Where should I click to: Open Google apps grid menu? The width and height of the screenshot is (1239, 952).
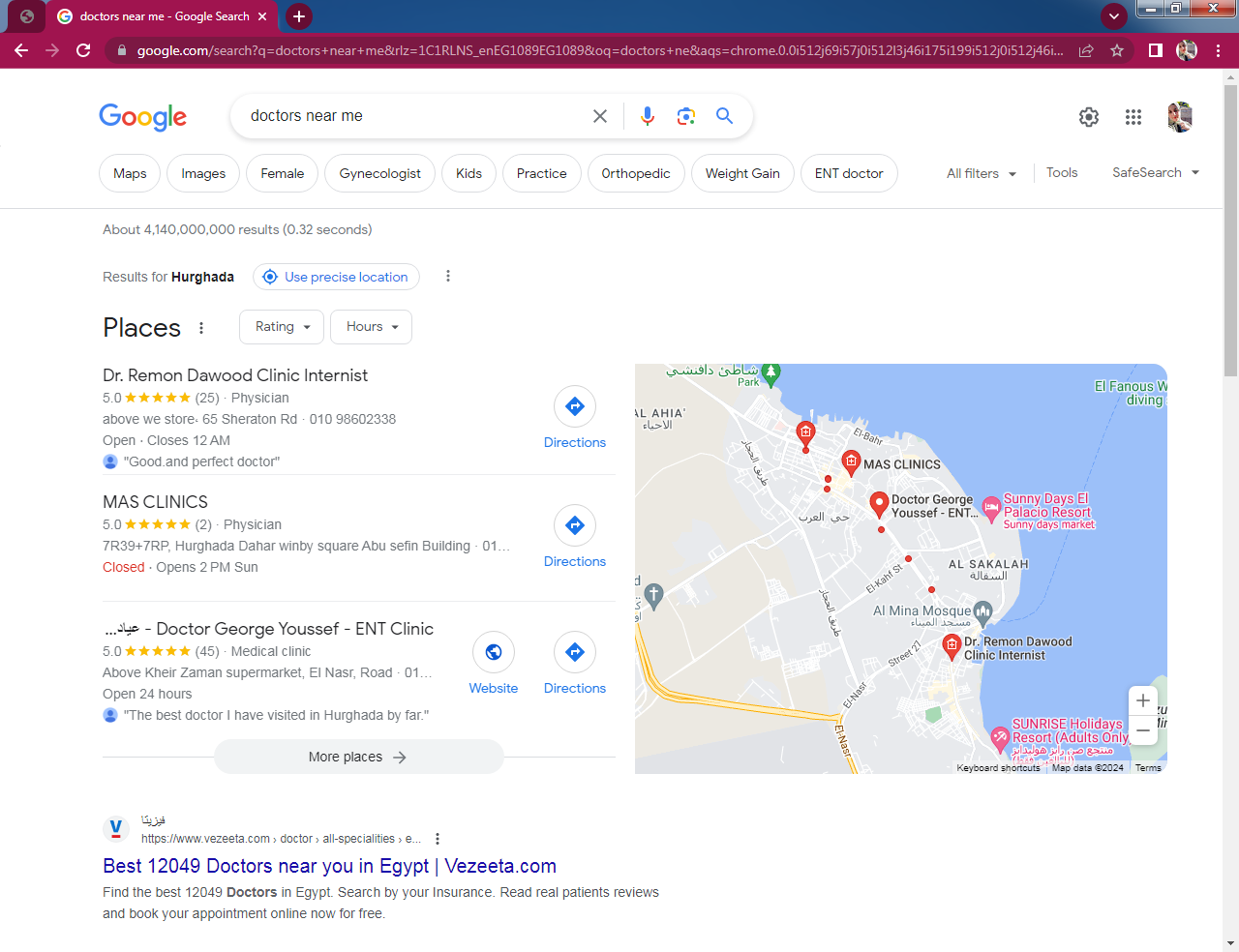click(1133, 117)
